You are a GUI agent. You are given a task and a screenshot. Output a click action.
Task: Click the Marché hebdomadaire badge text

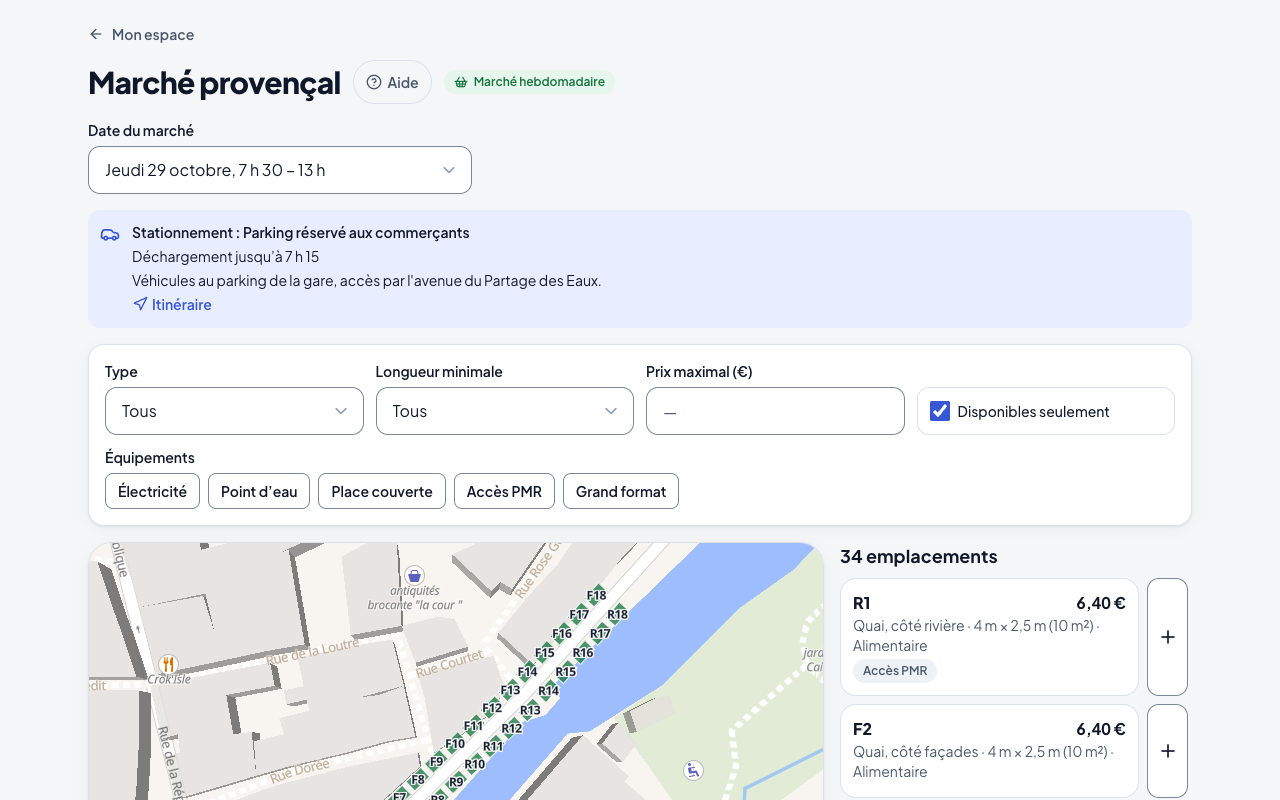click(x=539, y=82)
